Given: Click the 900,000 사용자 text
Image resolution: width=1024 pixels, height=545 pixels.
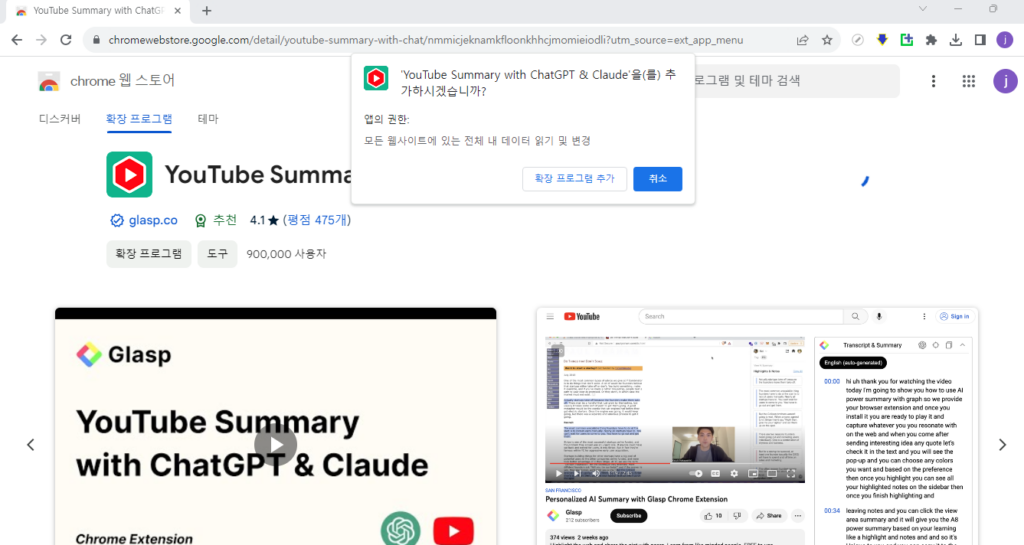Looking at the screenshot, I should (x=286, y=254).
